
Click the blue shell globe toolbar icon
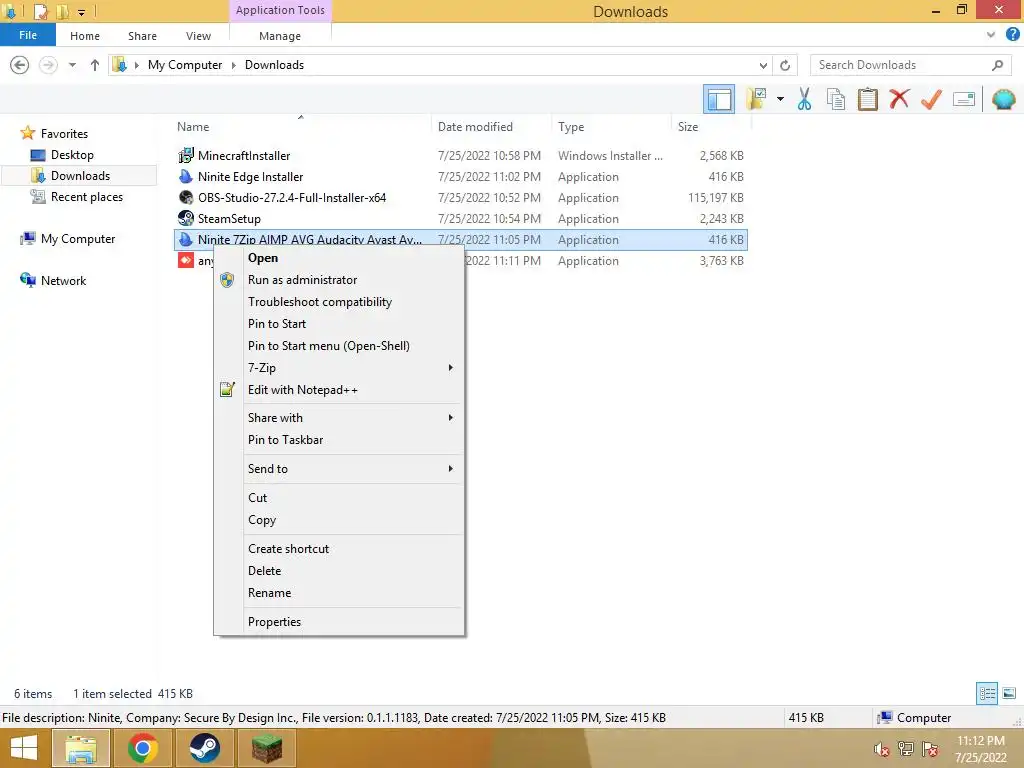click(1003, 99)
